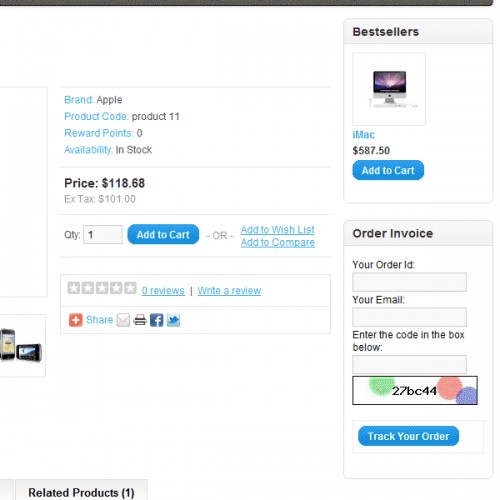Click Add to Compare link
This screenshot has height=500, width=500.
pos(278,242)
